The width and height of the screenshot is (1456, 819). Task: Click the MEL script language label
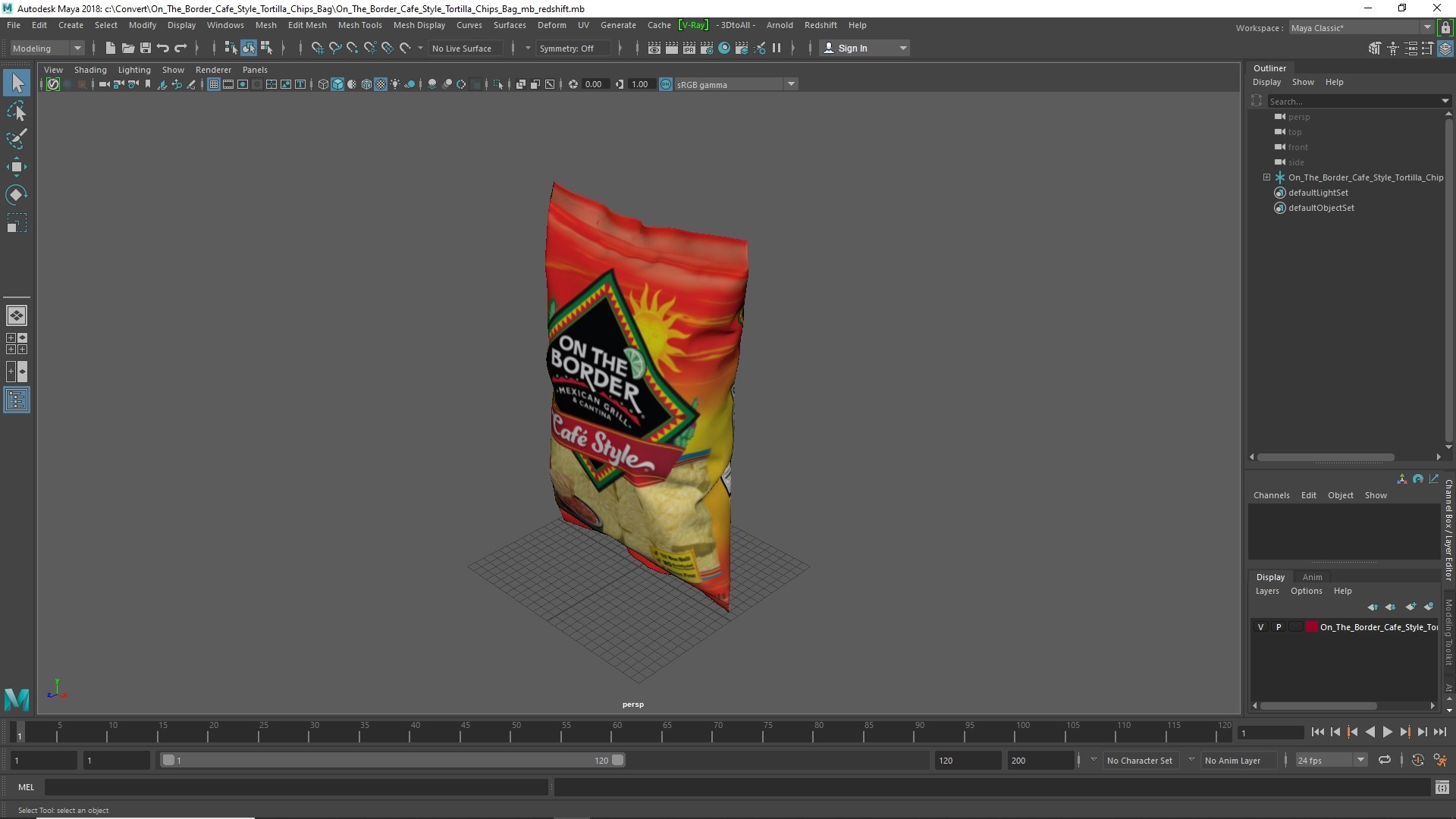(27, 787)
